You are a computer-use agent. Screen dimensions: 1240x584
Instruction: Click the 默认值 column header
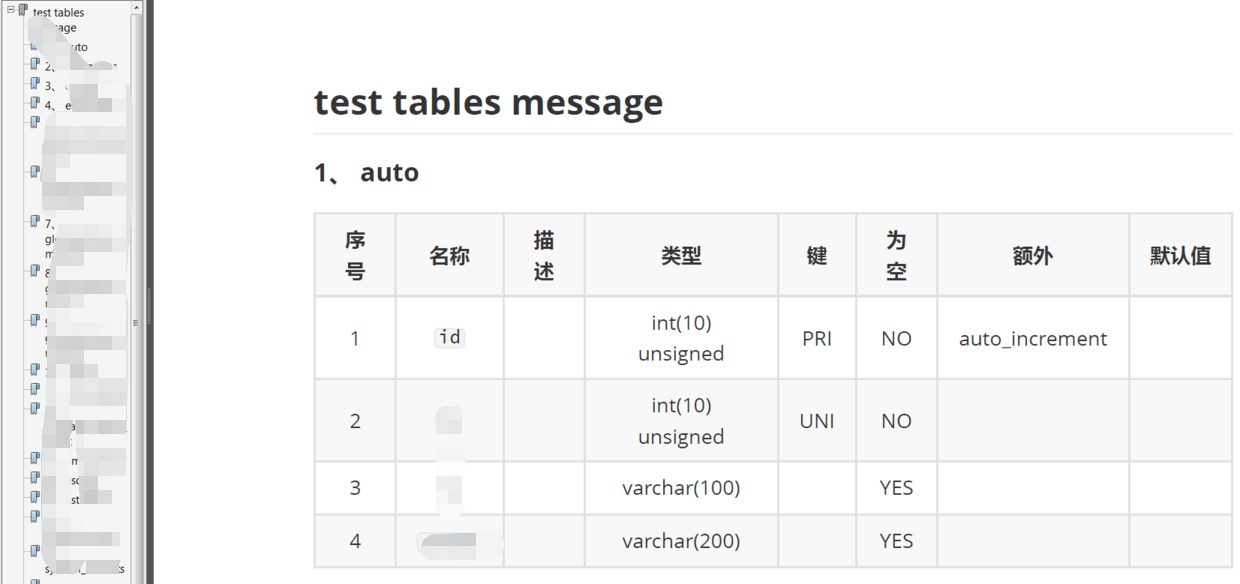pos(1180,255)
